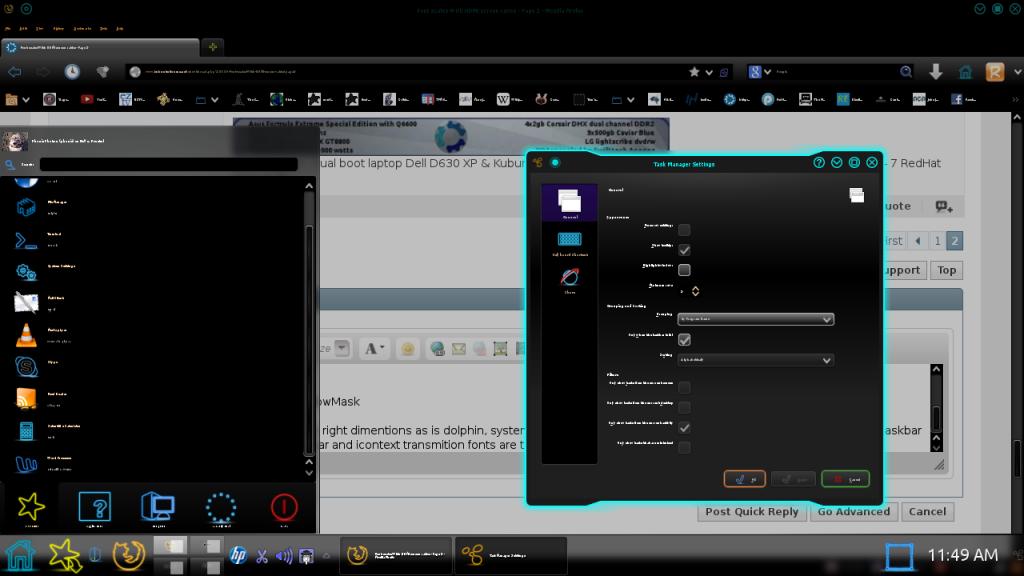Launch VLC media player from the menu

click(26, 335)
